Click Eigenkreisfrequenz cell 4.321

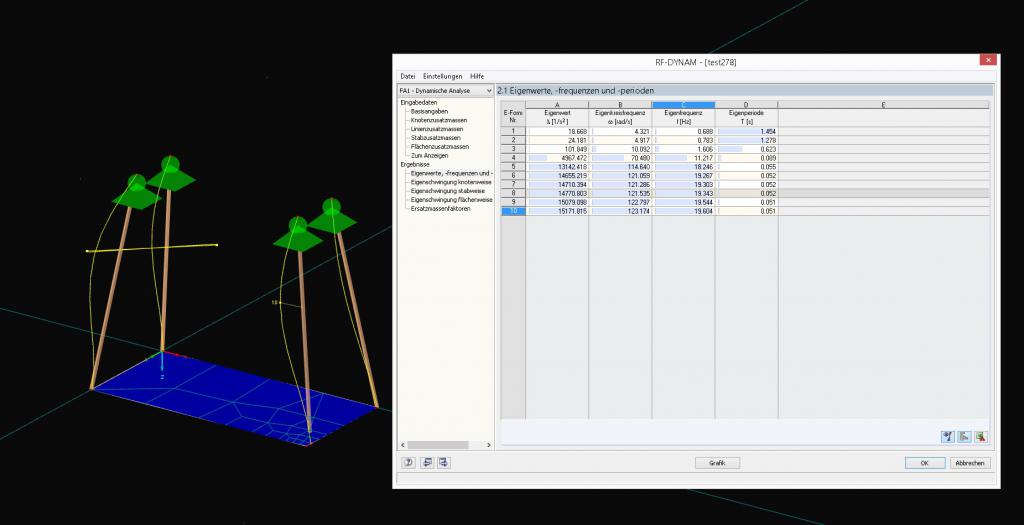tap(620, 131)
